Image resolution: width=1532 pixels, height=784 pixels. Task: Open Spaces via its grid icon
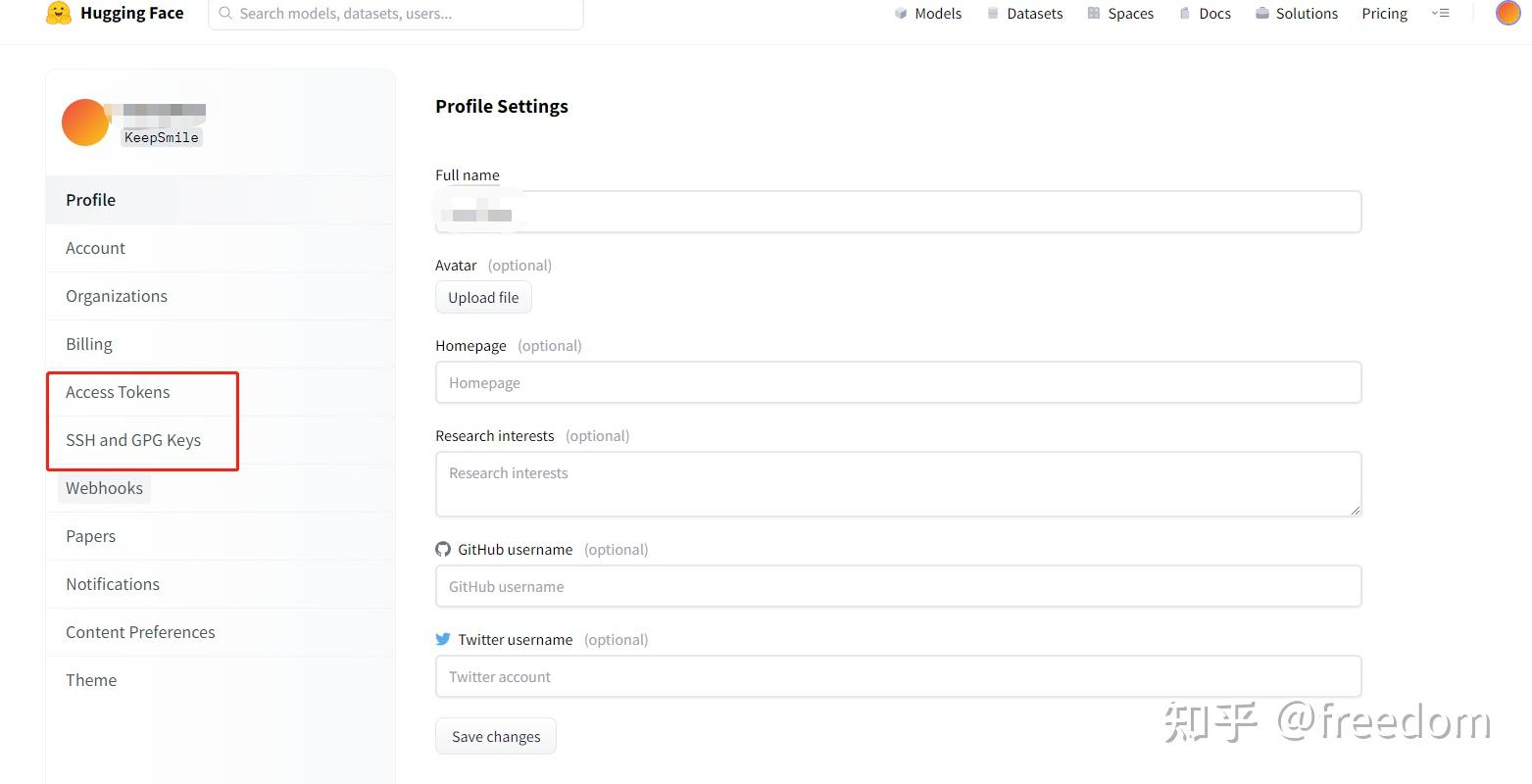click(1094, 14)
